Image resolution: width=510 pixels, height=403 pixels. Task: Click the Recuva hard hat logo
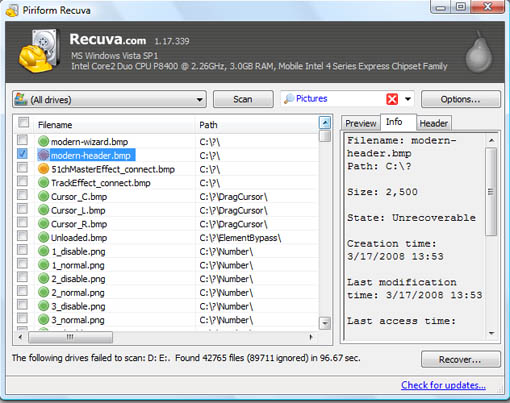[x=38, y=51]
